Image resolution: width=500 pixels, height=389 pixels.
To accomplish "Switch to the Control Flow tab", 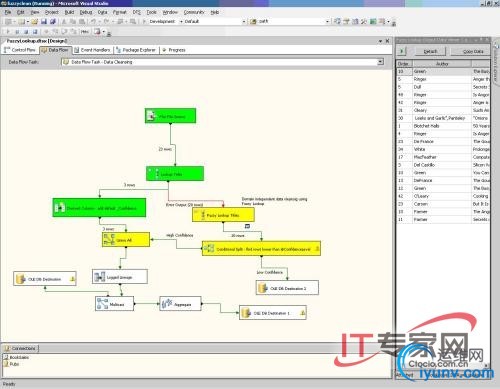I will point(20,50).
